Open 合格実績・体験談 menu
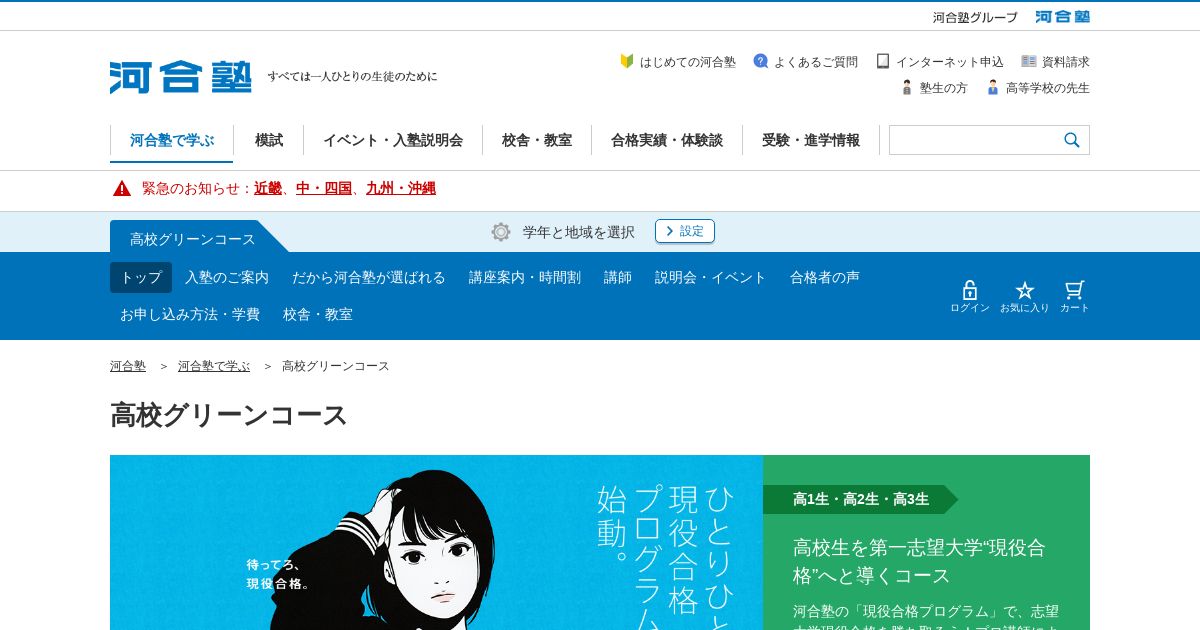 point(667,140)
